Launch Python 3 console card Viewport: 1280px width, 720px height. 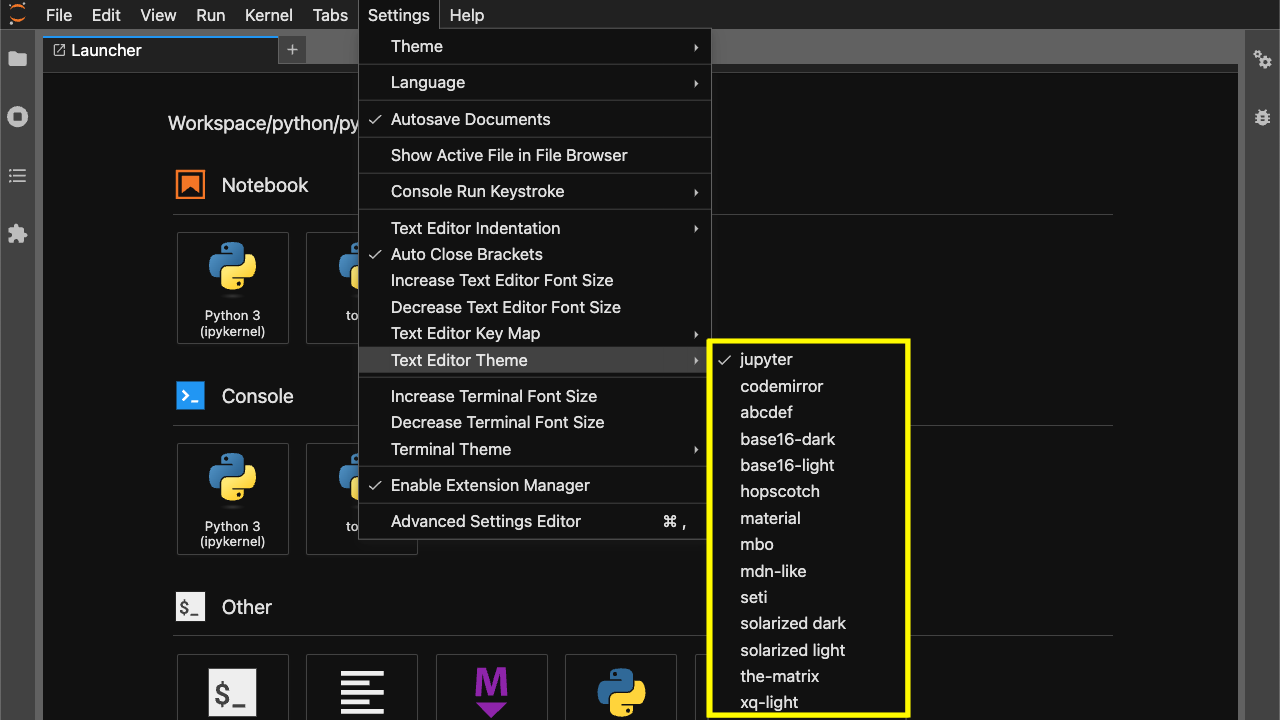pos(233,499)
